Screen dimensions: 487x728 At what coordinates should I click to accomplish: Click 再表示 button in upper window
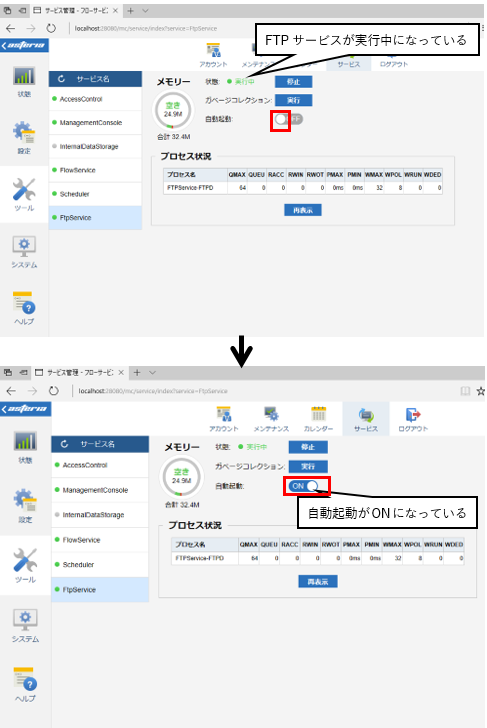303,210
